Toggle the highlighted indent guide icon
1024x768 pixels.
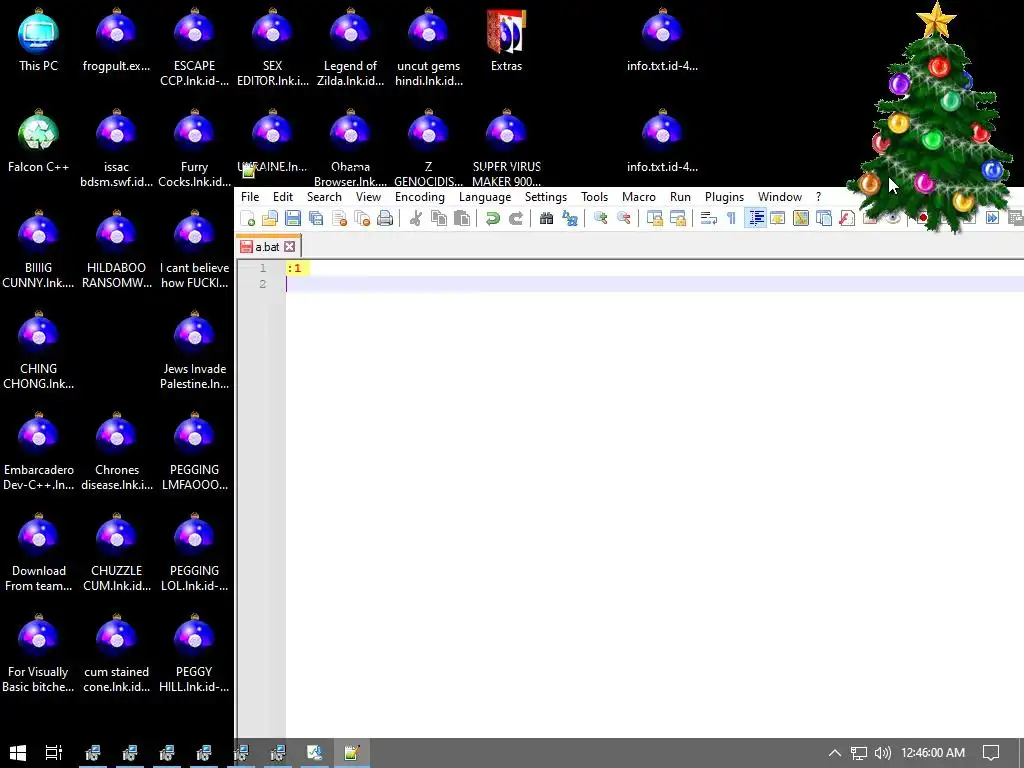pyautogui.click(x=756, y=218)
